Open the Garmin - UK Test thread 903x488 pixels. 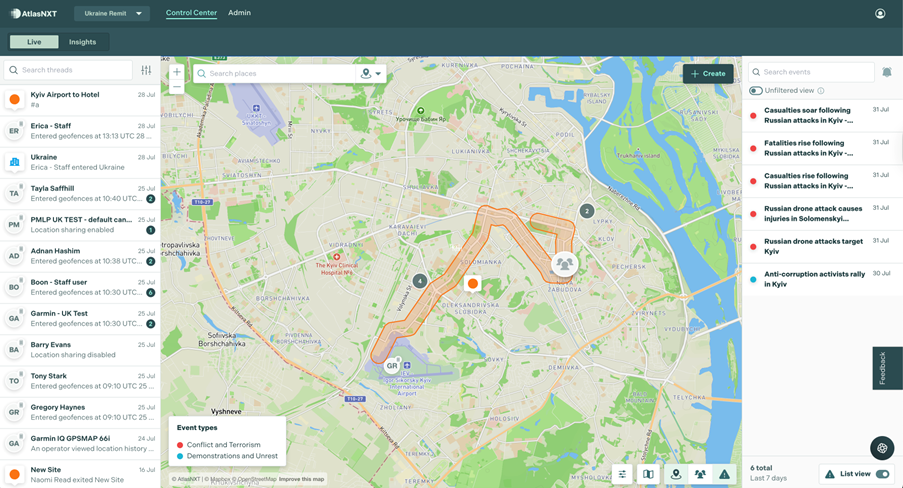click(x=80, y=318)
